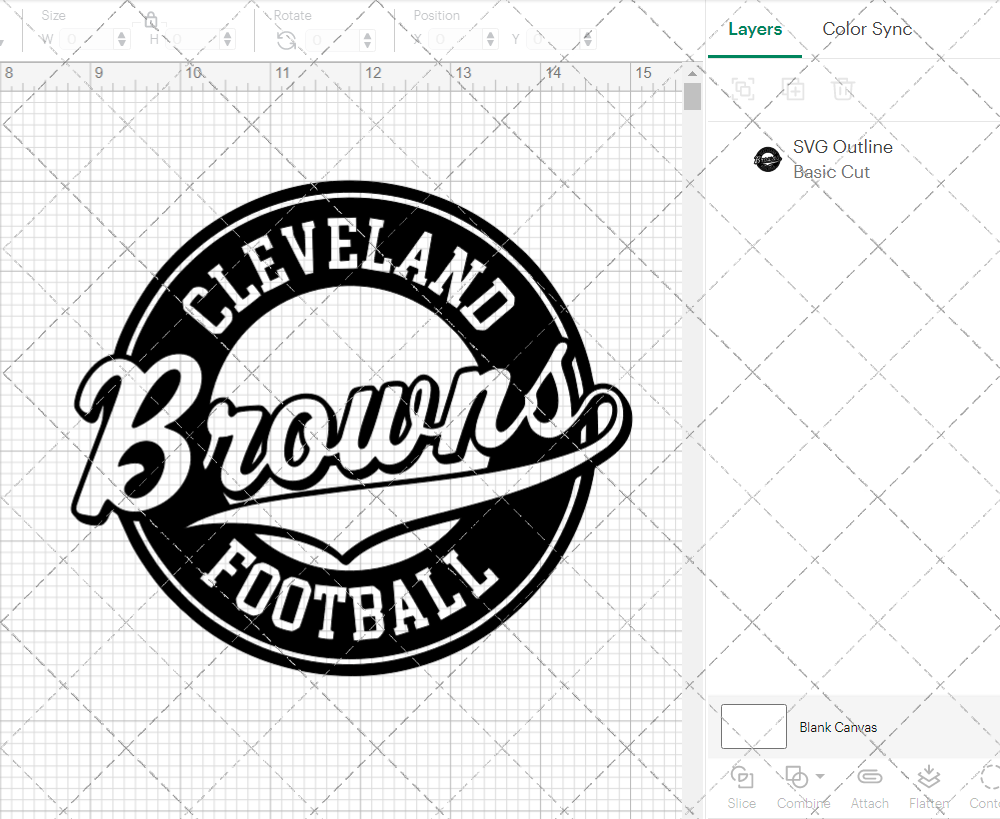The height and width of the screenshot is (819, 1000).
Task: Expand the Combine dropdown arrow
Action: point(820,776)
